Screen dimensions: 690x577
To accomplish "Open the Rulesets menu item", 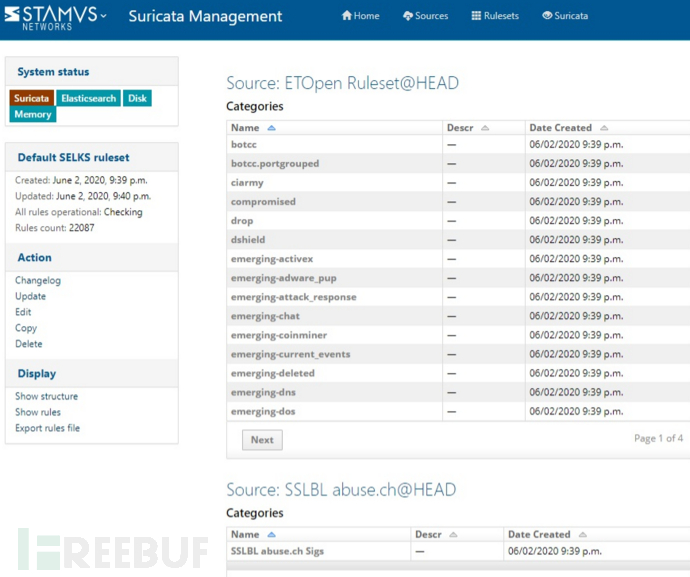I will point(495,16).
